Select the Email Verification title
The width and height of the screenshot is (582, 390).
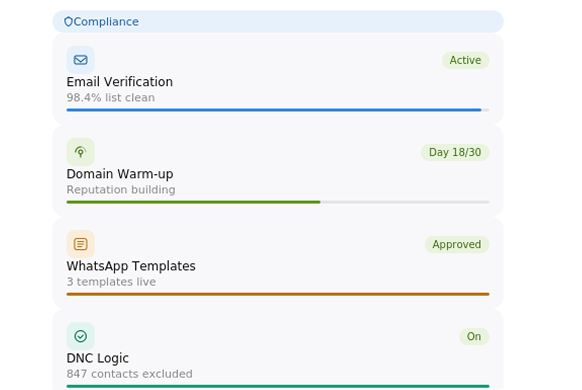pyautogui.click(x=120, y=82)
